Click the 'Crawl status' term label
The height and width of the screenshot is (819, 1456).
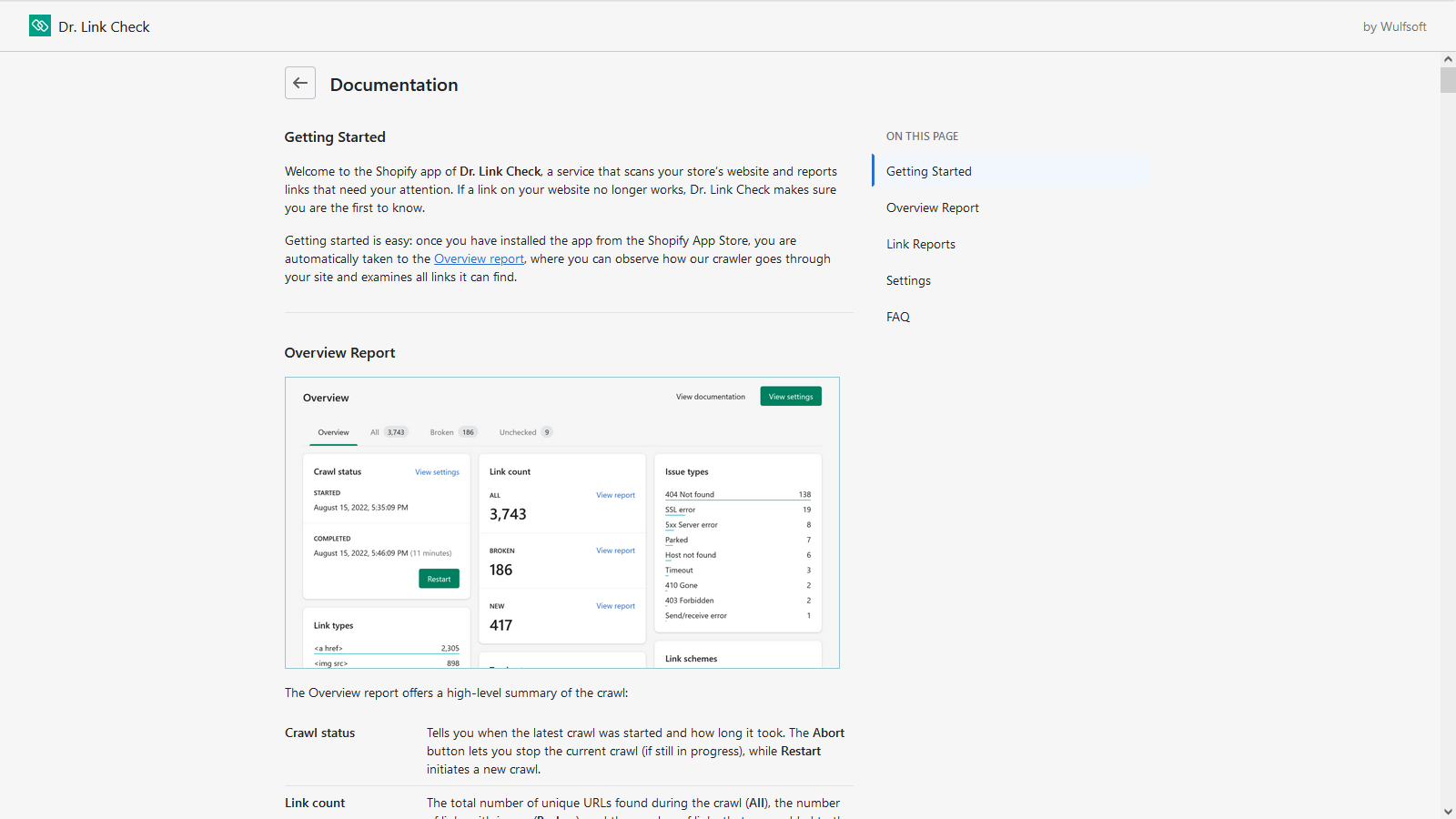[319, 733]
